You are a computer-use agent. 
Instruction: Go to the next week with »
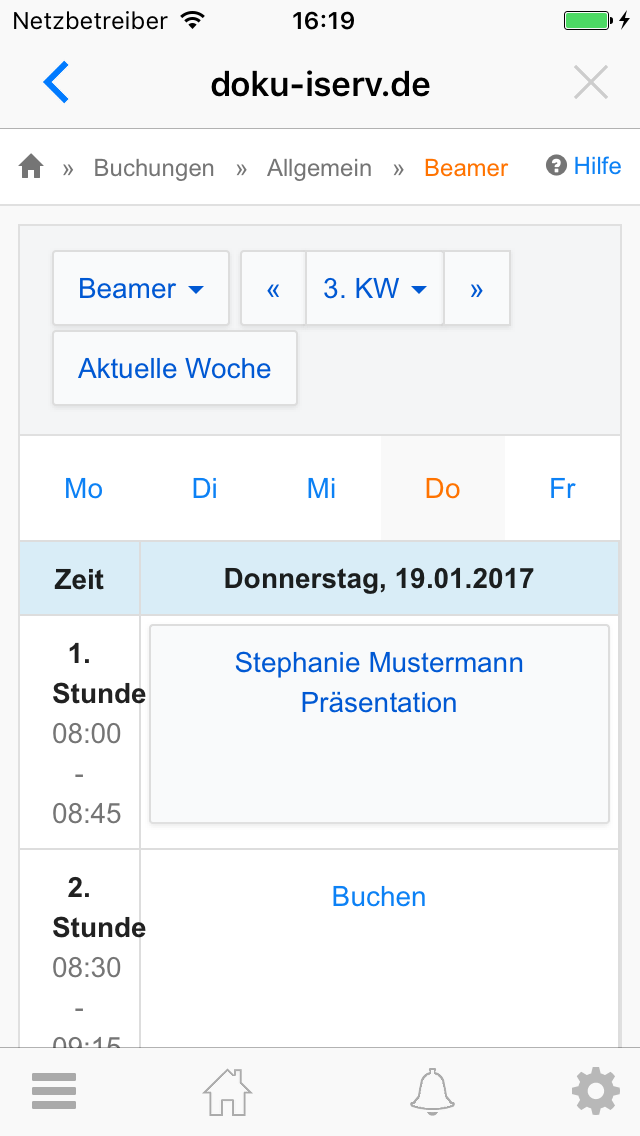(477, 288)
